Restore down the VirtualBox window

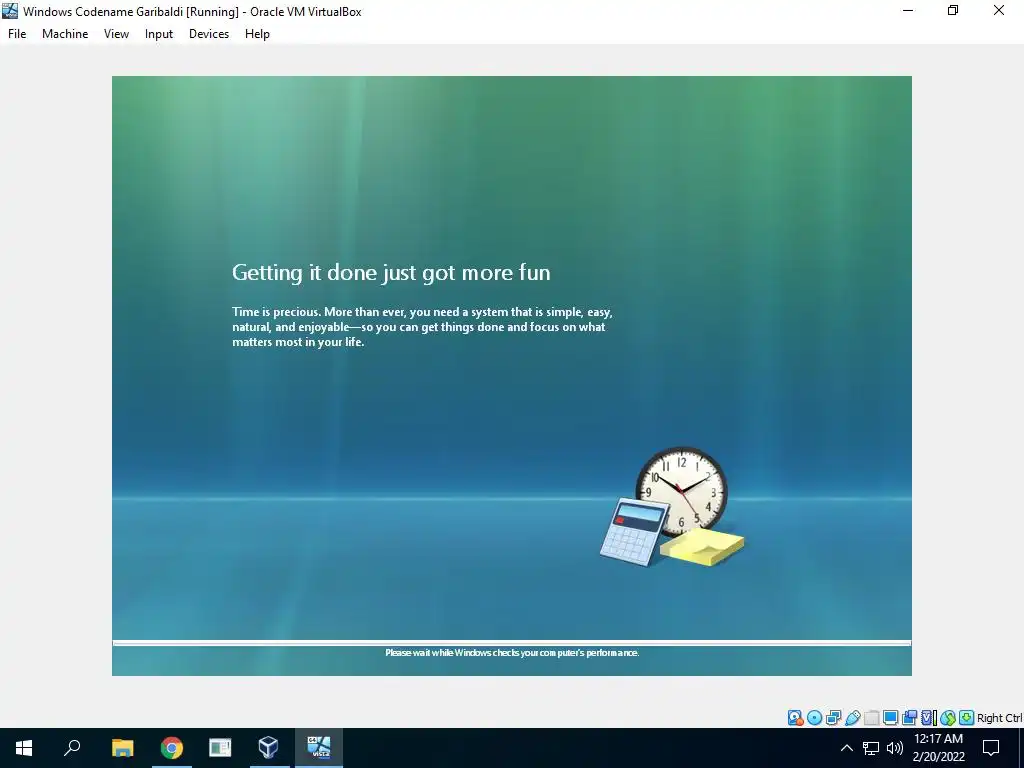tap(953, 11)
